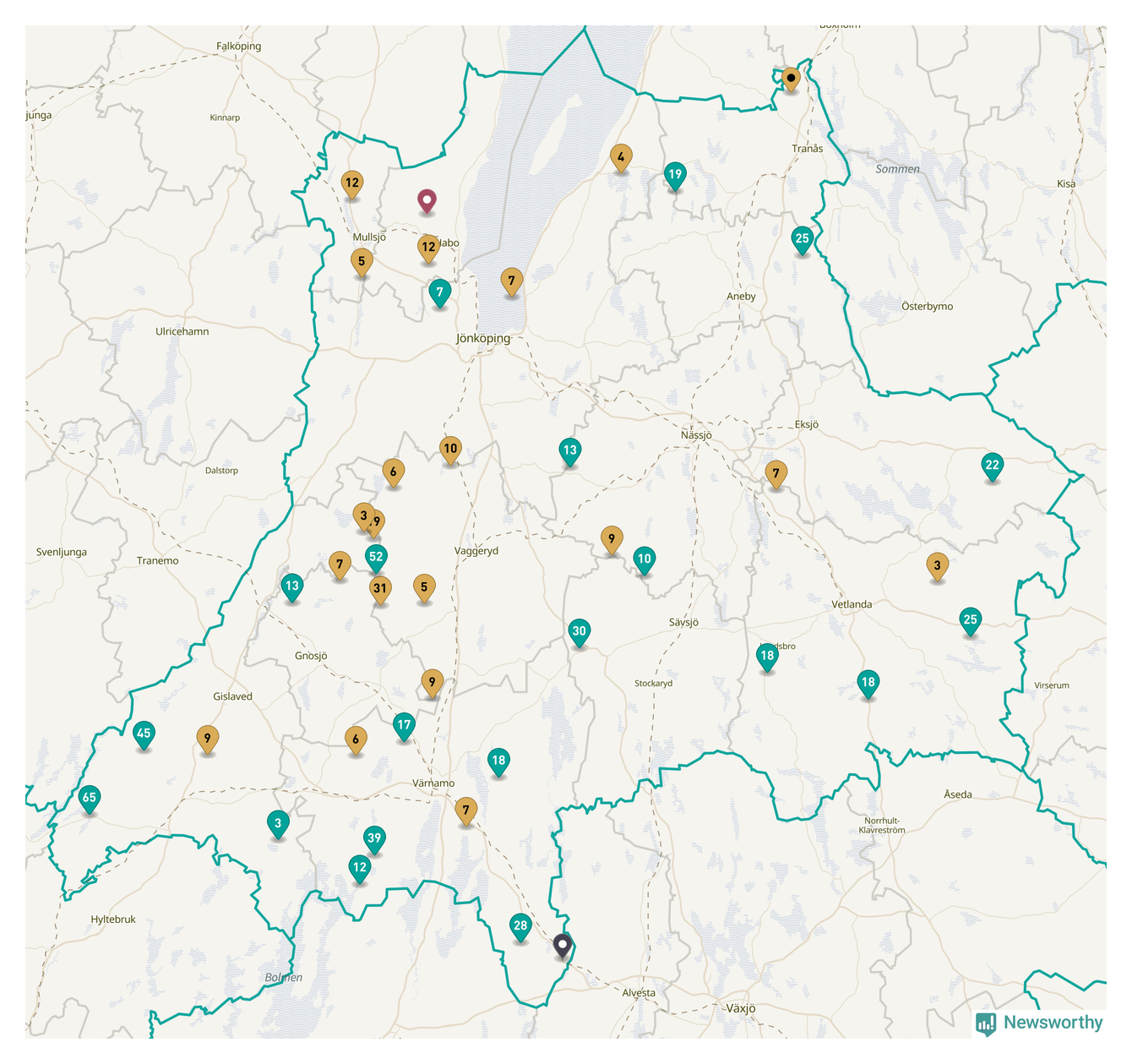Select the teal marker numbered 3

[278, 823]
